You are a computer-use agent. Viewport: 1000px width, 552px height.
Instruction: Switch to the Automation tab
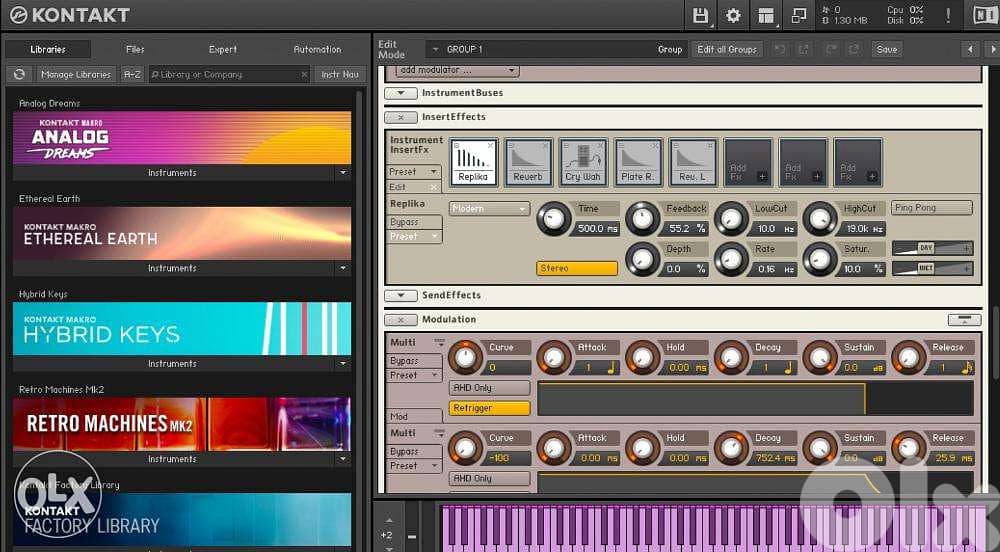317,49
